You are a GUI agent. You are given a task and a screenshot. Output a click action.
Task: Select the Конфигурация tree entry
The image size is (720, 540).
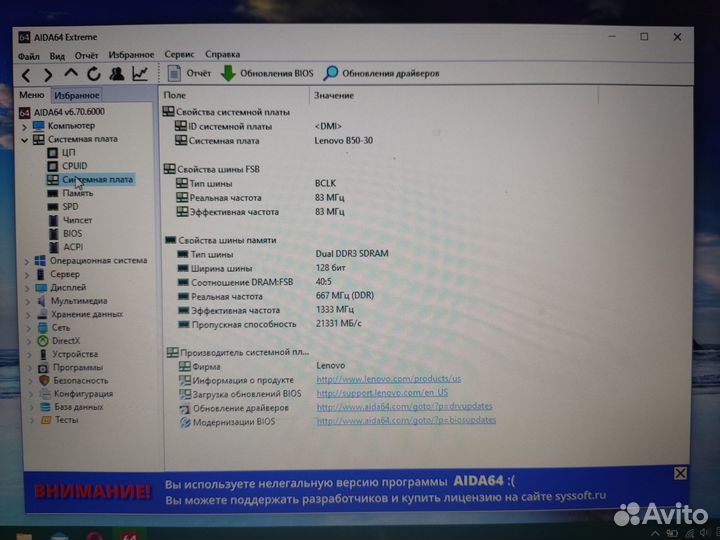pyautogui.click(x=83, y=394)
